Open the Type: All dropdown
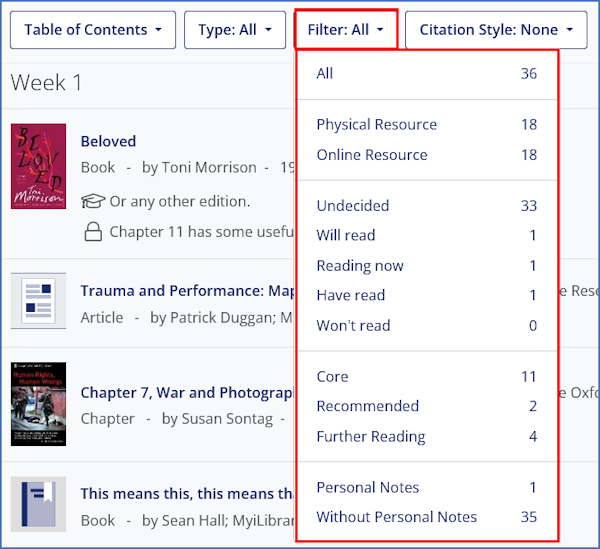Viewport: 600px width, 549px height. point(235,30)
